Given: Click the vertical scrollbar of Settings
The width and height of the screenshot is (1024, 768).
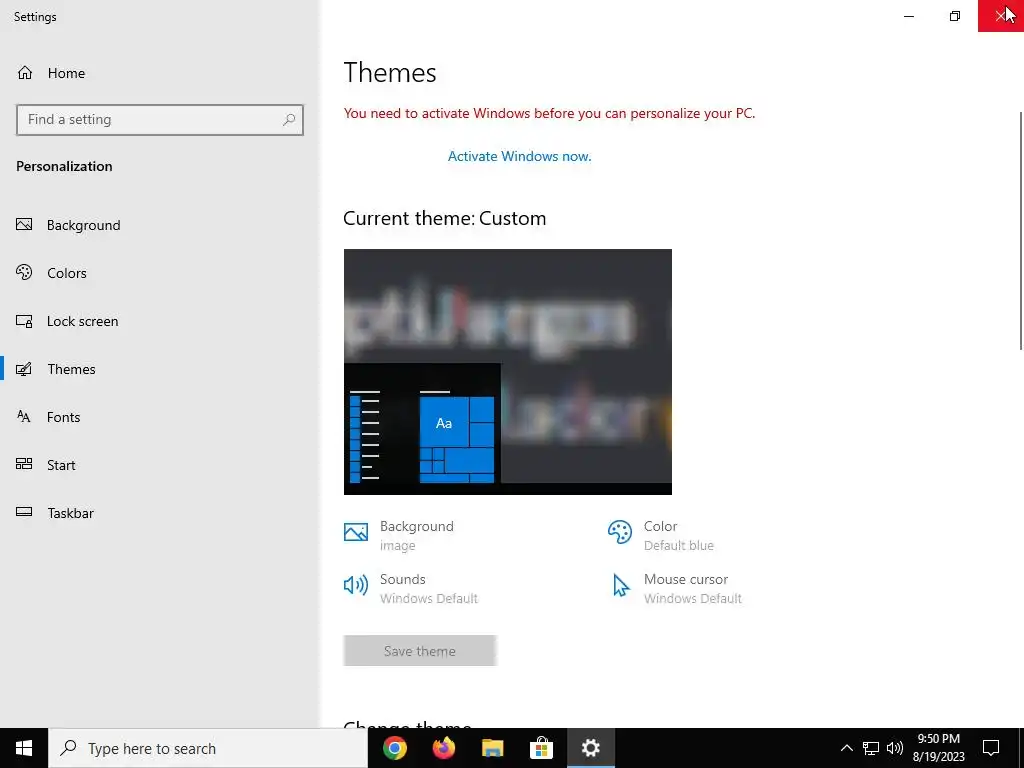Looking at the screenshot, I should [x=1021, y=232].
